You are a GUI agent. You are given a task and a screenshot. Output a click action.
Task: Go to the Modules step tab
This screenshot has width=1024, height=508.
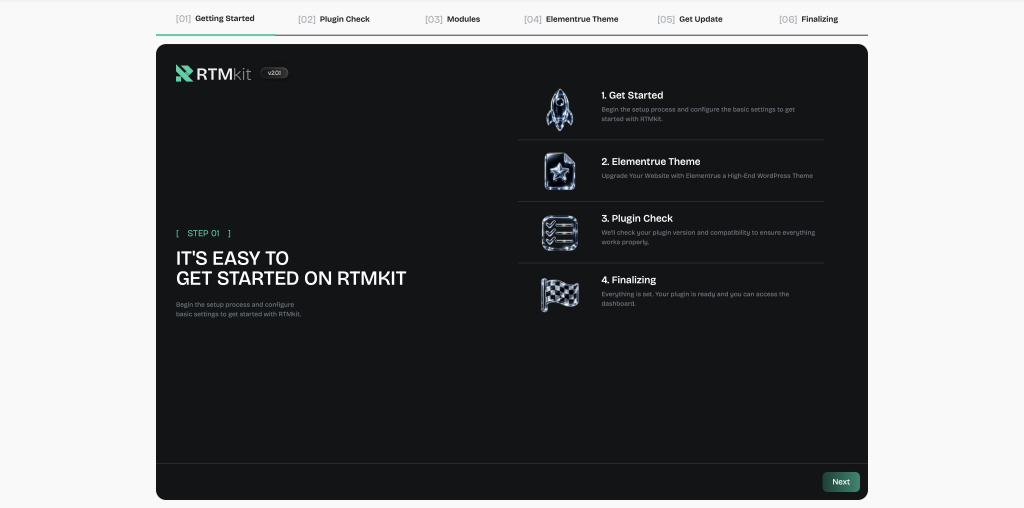point(452,19)
